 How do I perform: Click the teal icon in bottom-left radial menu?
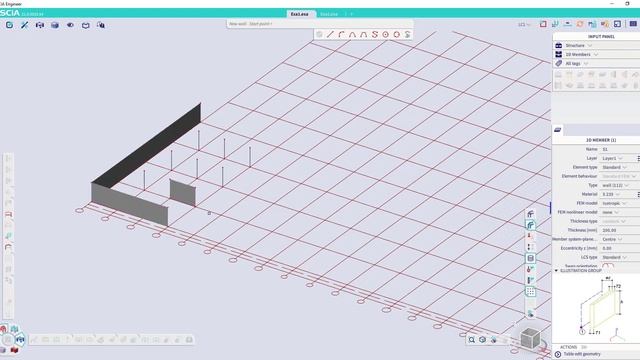(15, 329)
